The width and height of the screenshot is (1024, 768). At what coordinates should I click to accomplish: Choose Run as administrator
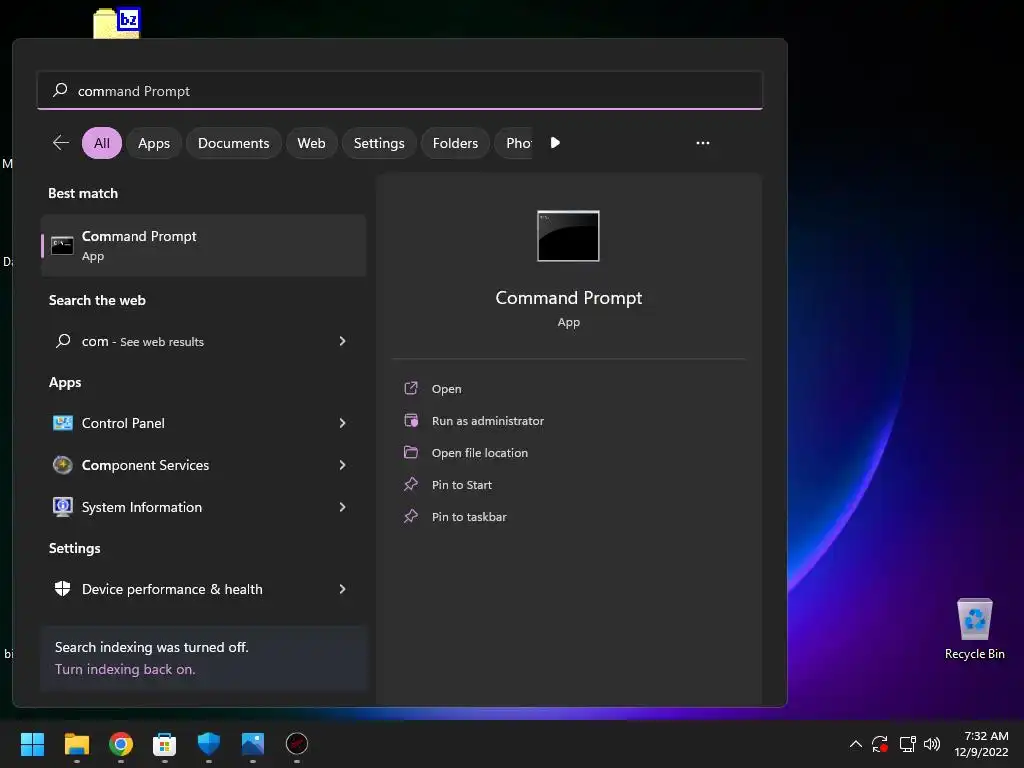[x=488, y=421]
